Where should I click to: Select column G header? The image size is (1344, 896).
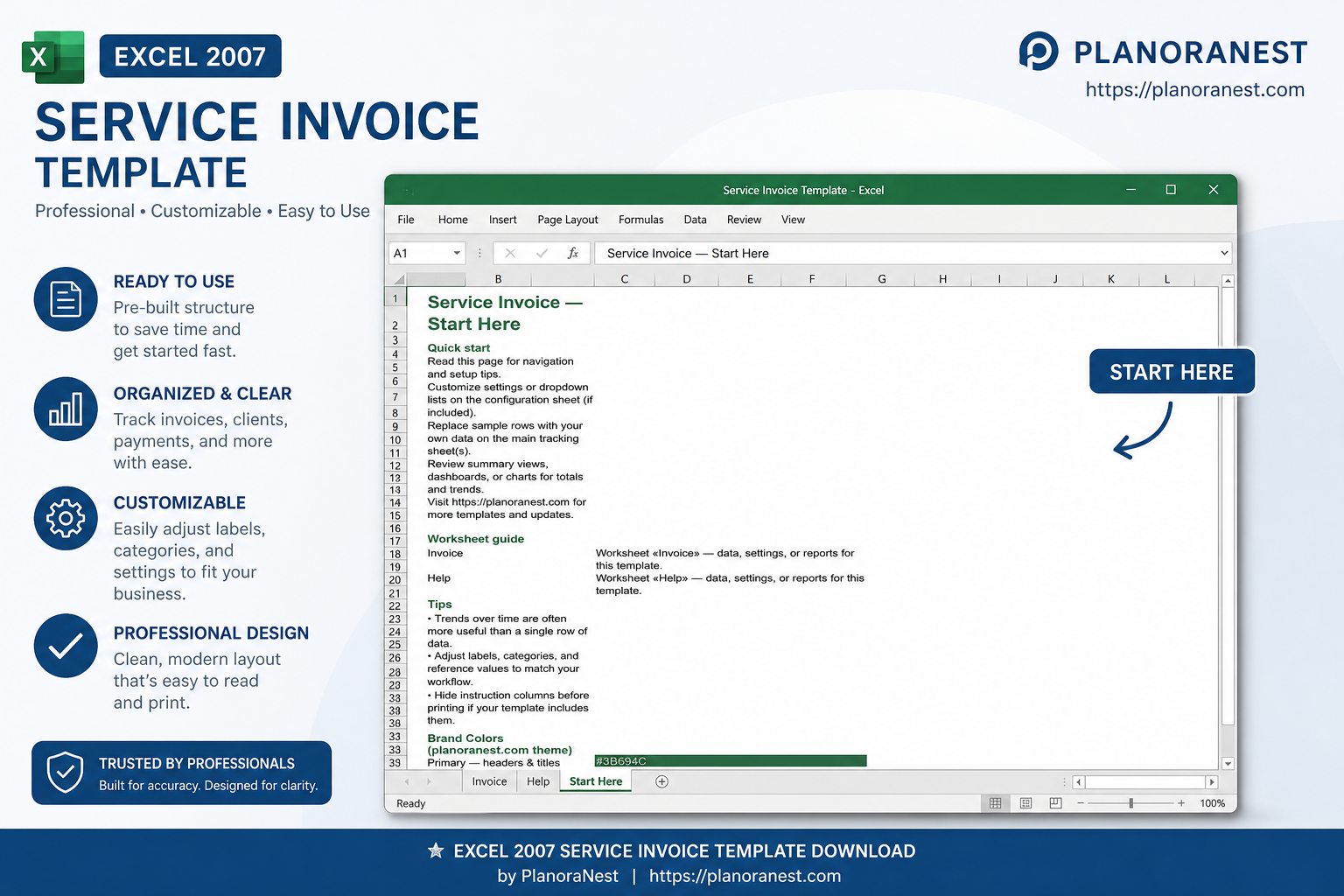881,279
